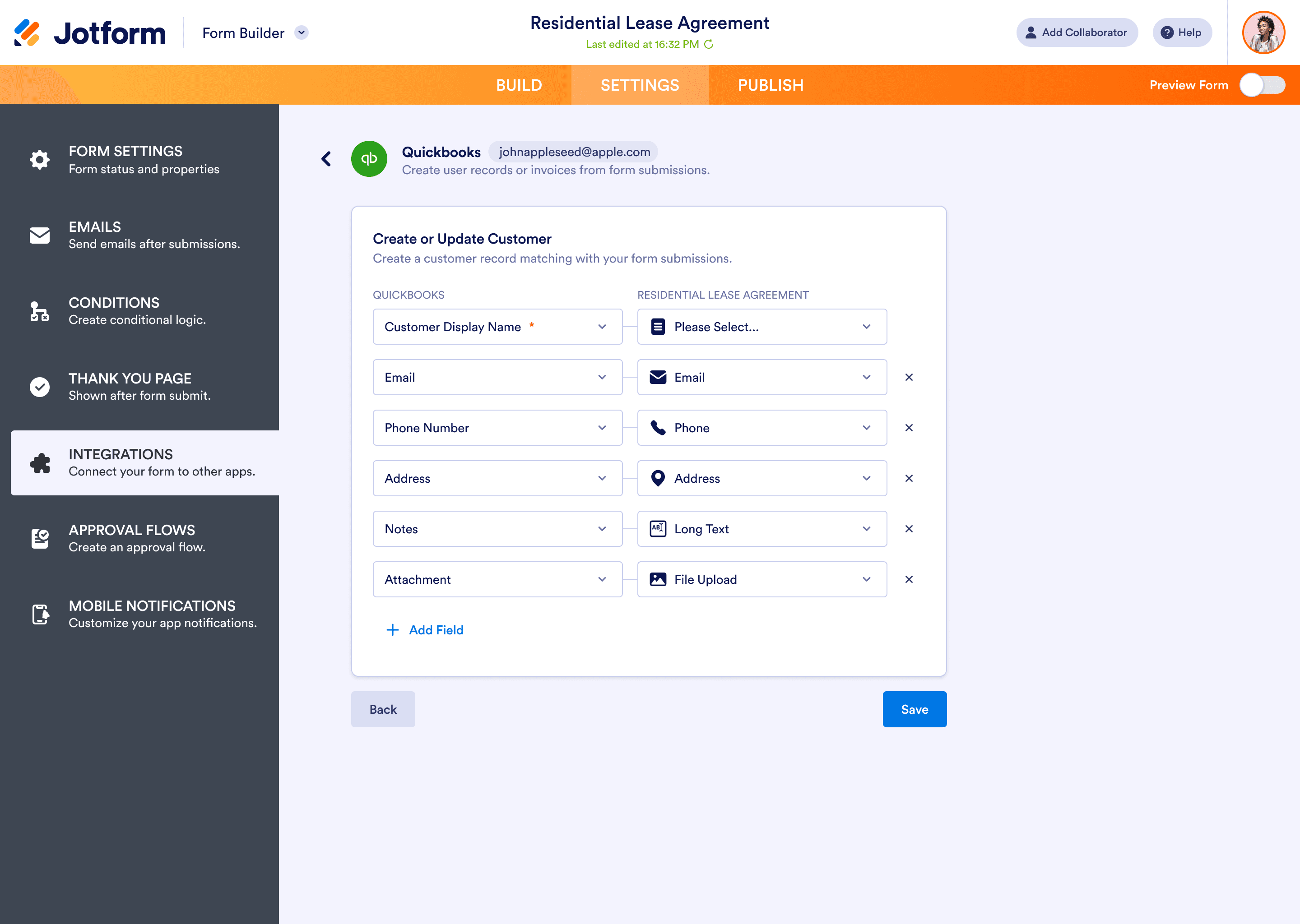
Task: Switch to the Publish tab
Action: [x=771, y=85]
